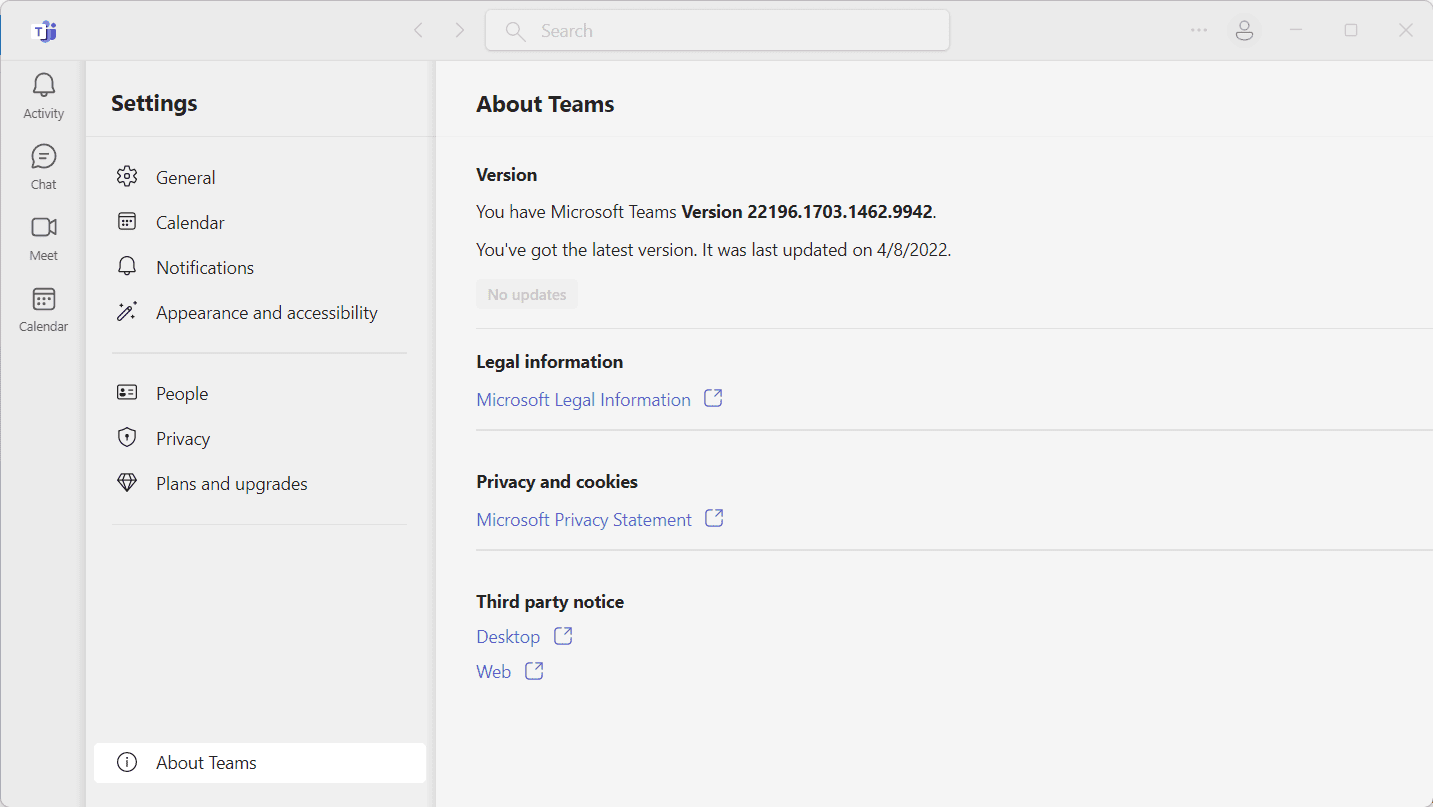1433x807 pixels.
Task: Click the contact card icon for People
Action: point(127,393)
